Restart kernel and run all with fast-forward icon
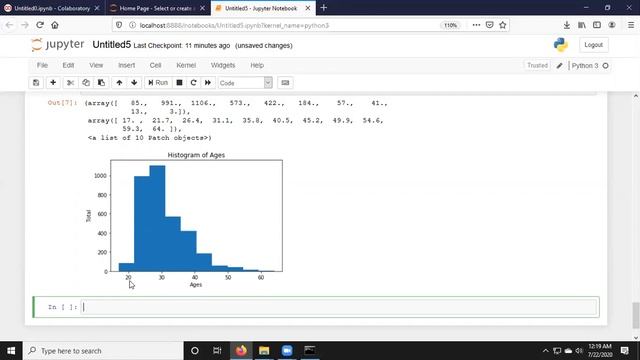This screenshot has width=640, height=360. (x=208, y=83)
